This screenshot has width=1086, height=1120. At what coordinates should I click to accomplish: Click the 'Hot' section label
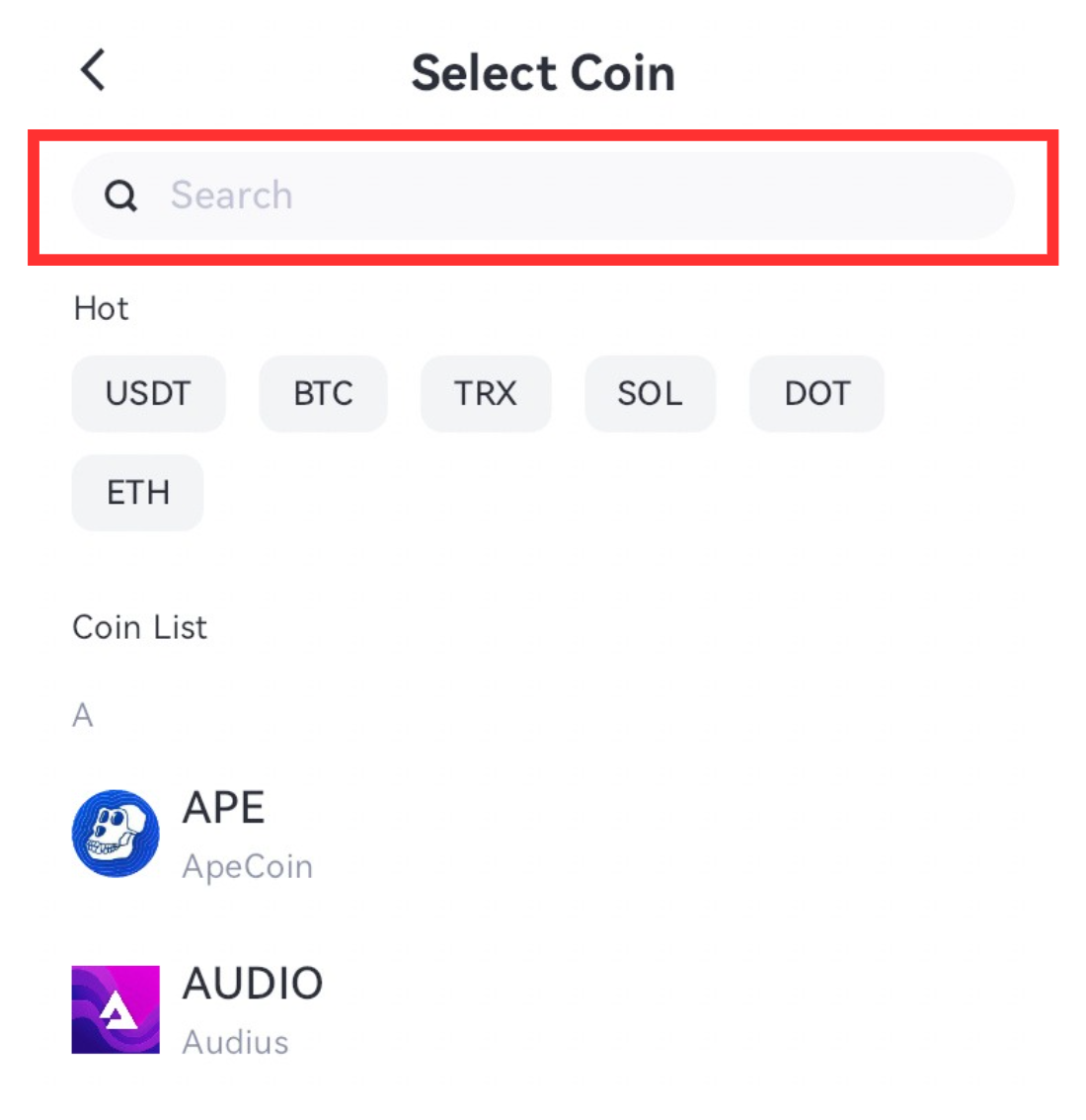(x=102, y=308)
